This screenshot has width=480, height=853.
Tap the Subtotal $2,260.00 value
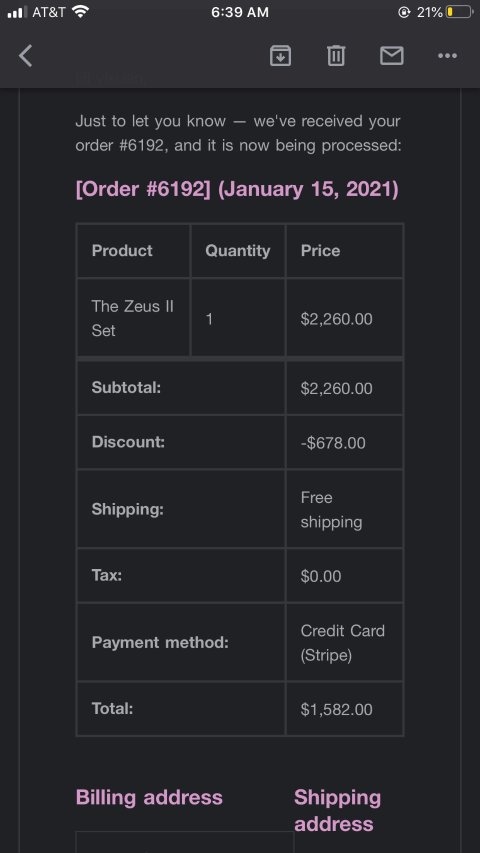point(336,388)
